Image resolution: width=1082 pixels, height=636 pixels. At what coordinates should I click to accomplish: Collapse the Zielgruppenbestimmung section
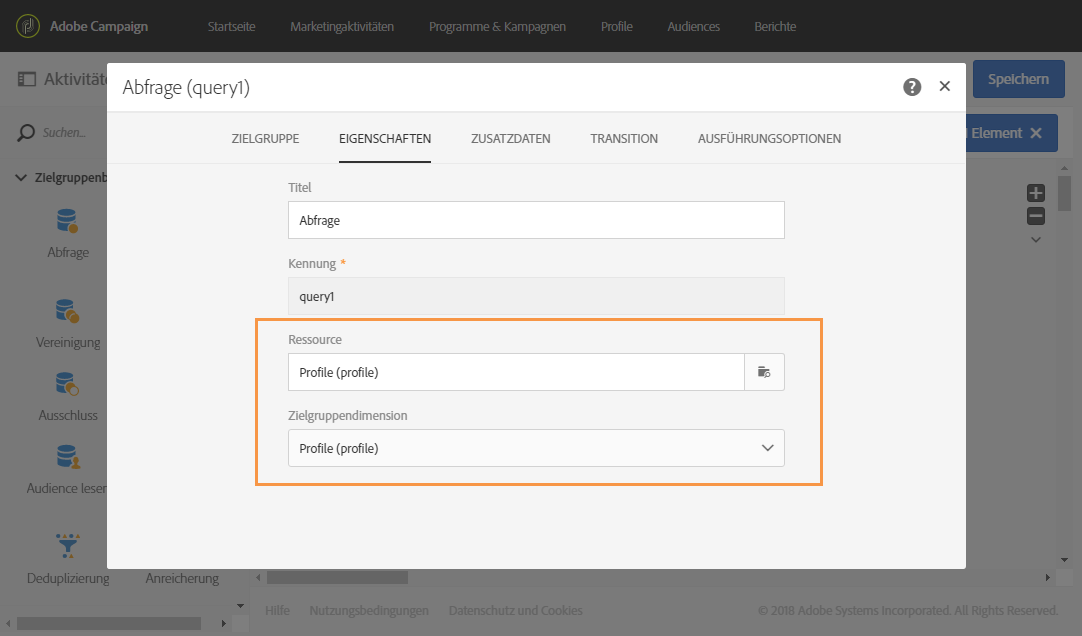click(21, 178)
